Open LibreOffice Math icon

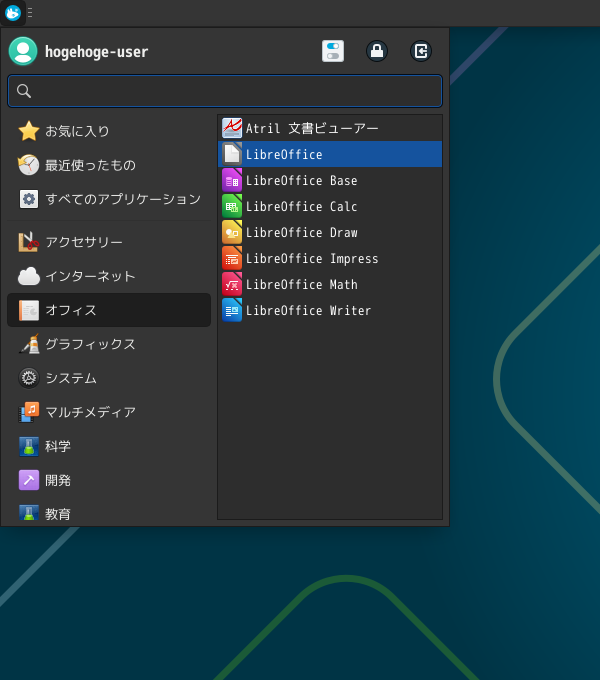(232, 284)
